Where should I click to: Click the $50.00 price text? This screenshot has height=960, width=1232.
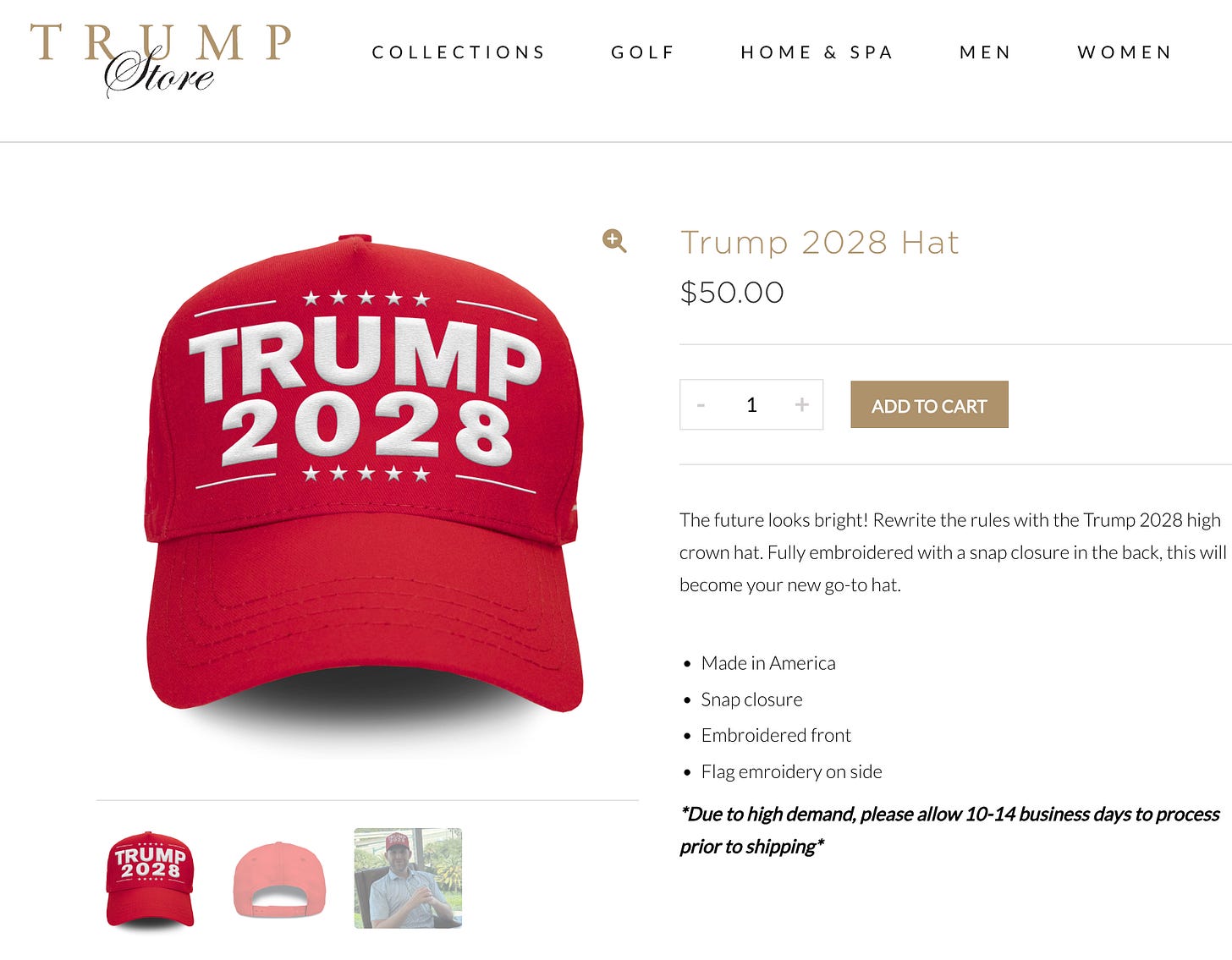[732, 293]
